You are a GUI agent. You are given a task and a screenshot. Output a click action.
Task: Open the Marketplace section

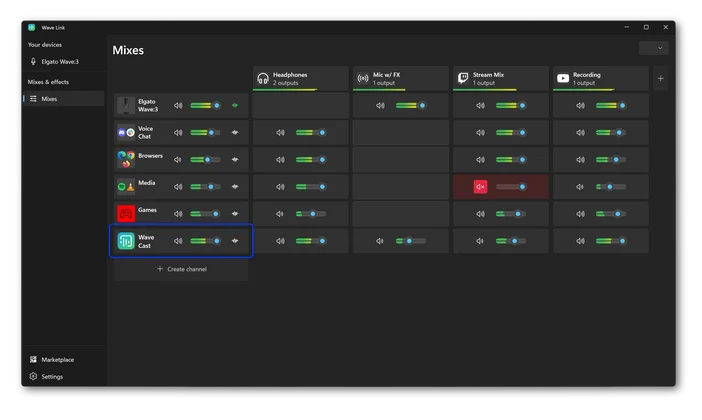57,359
